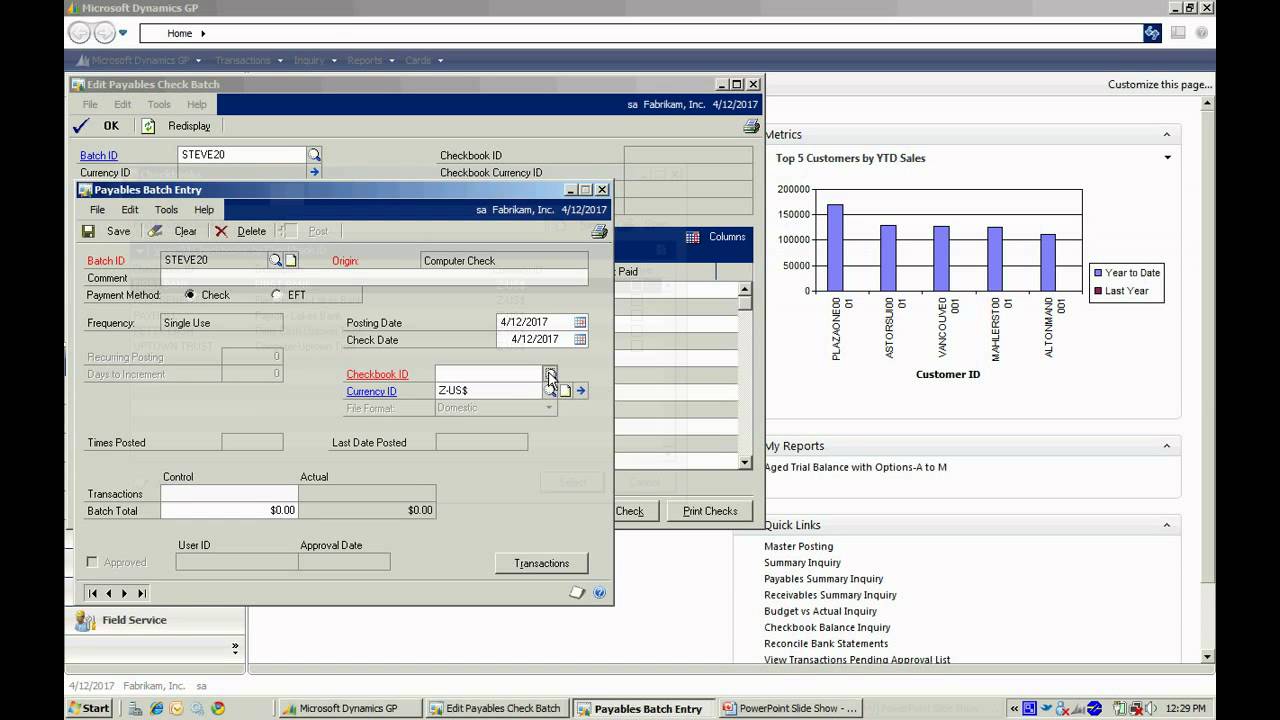The height and width of the screenshot is (720, 1280).
Task: Go to previous record navigation arrow
Action: tap(109, 593)
